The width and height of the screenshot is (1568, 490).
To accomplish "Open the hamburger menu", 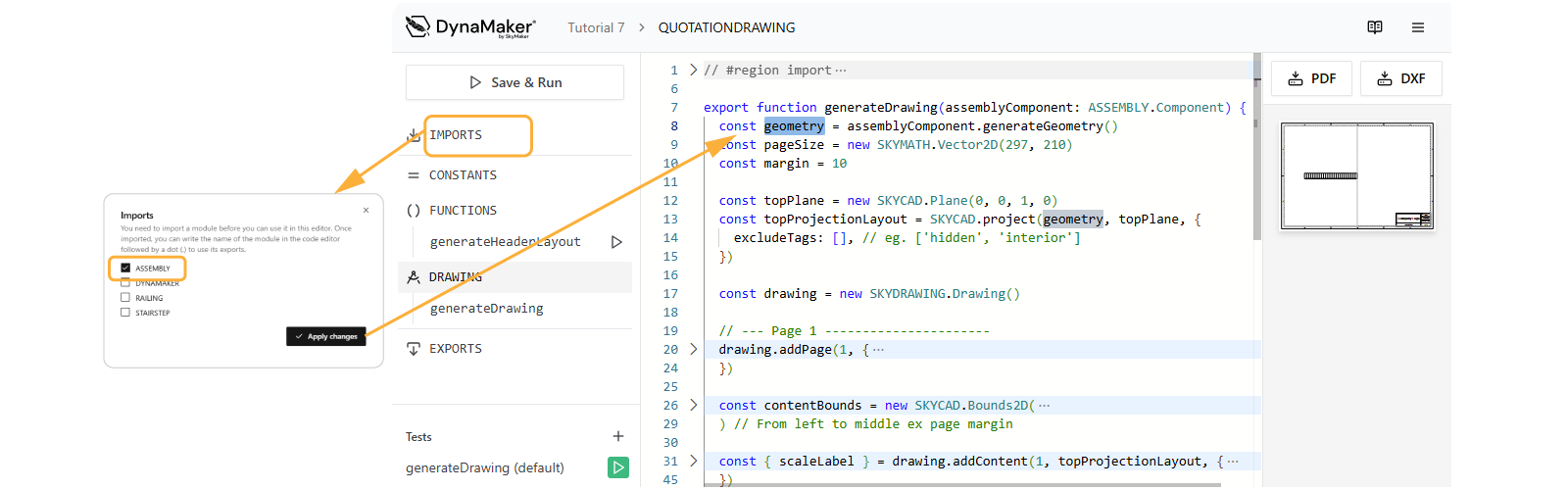I will [1418, 27].
